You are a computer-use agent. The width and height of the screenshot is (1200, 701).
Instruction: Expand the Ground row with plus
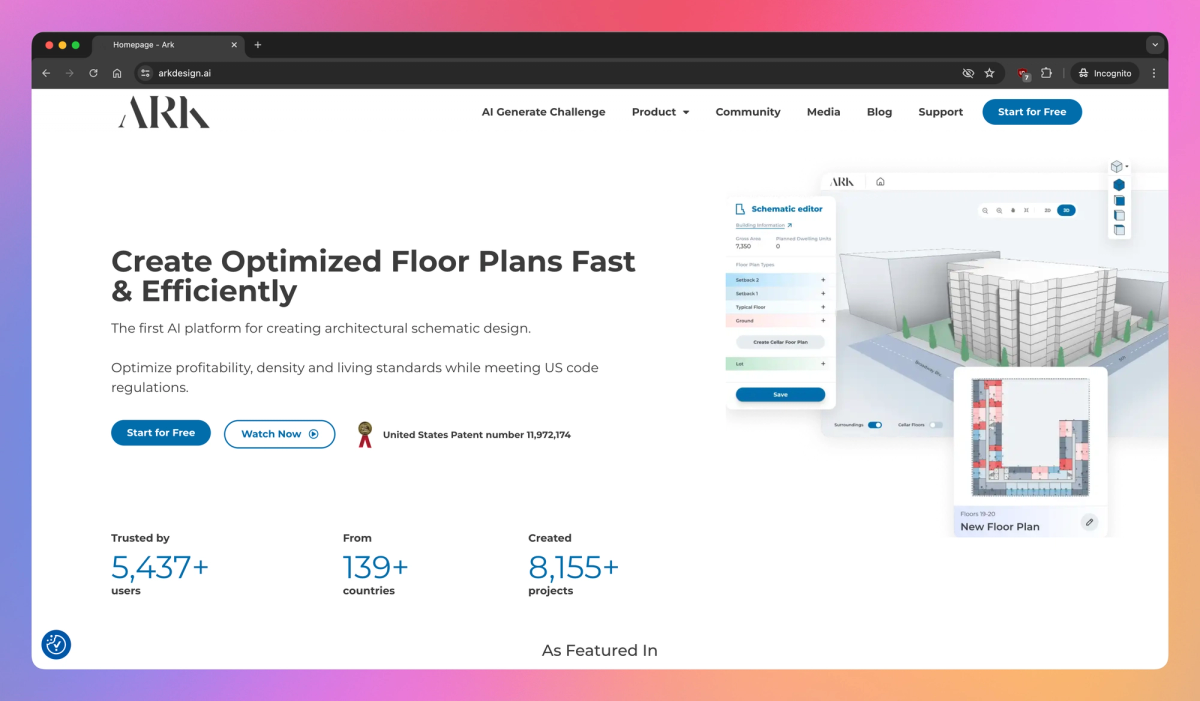click(x=823, y=321)
